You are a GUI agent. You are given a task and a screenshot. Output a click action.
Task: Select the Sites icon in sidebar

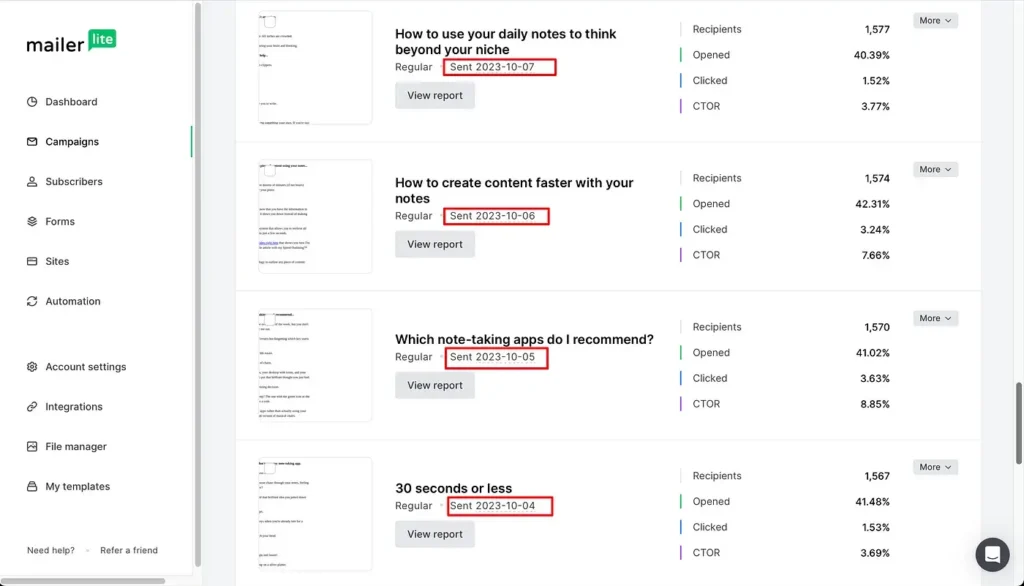[x=32, y=261]
